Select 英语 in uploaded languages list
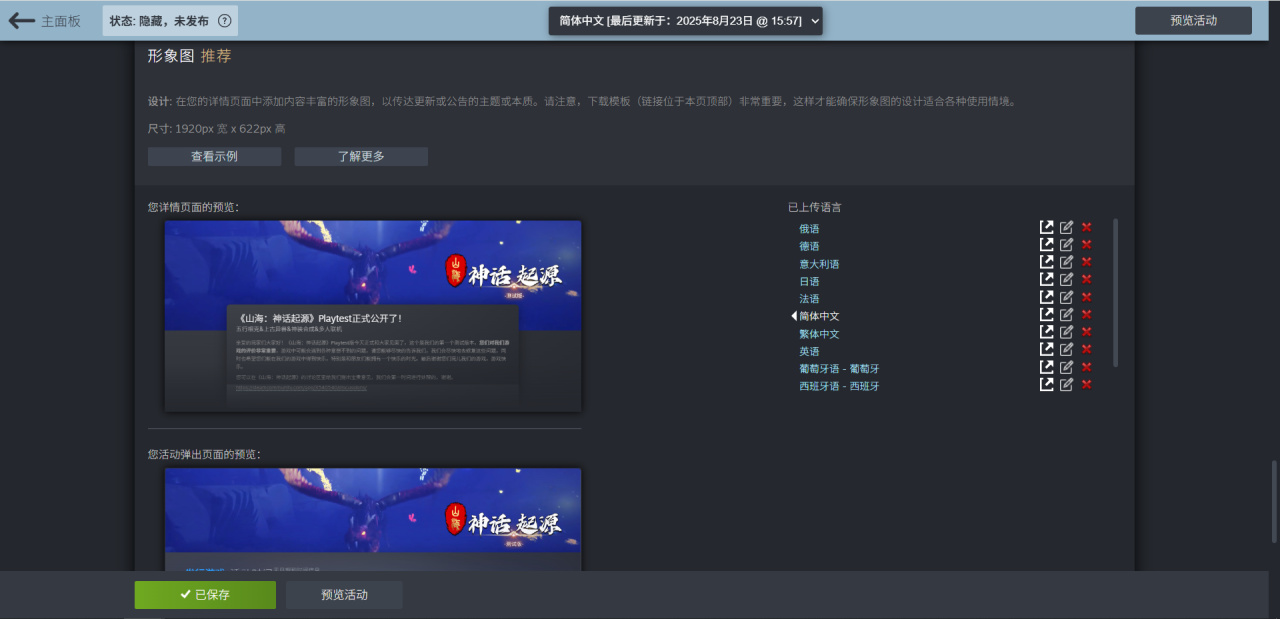The height and width of the screenshot is (619, 1280). pos(809,351)
